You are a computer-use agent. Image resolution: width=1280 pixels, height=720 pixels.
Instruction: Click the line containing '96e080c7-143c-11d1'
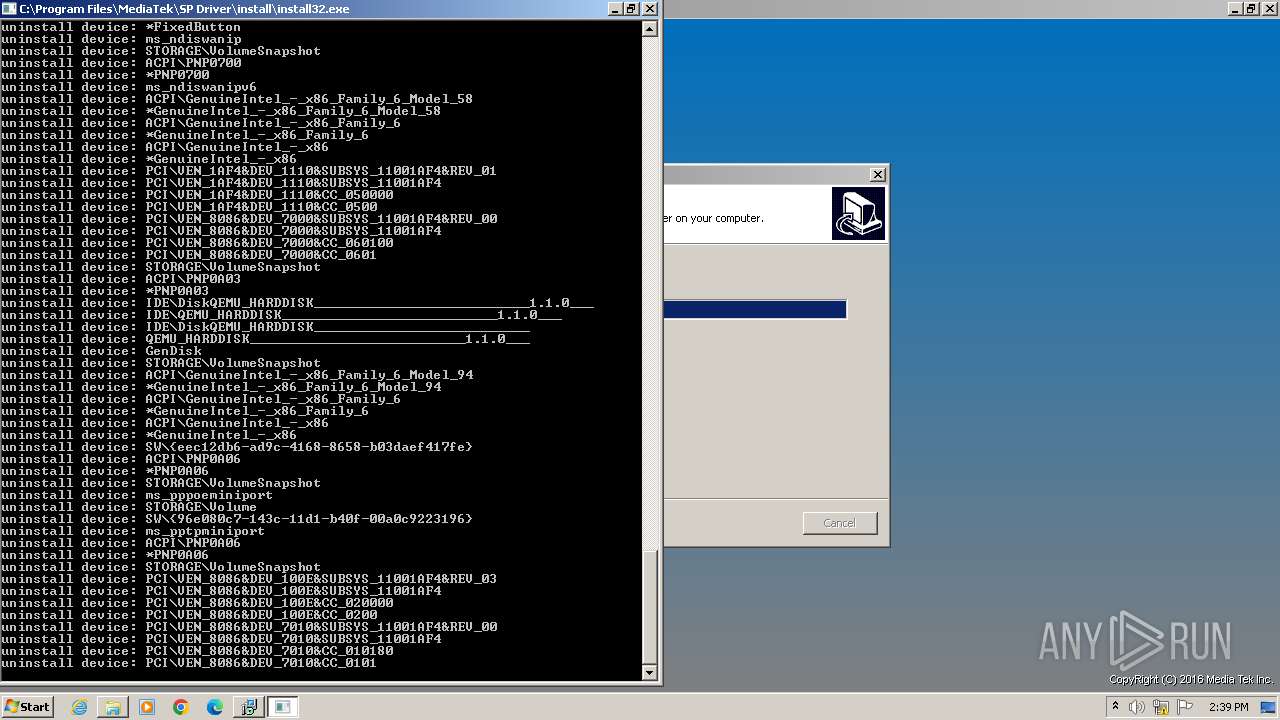point(237,519)
